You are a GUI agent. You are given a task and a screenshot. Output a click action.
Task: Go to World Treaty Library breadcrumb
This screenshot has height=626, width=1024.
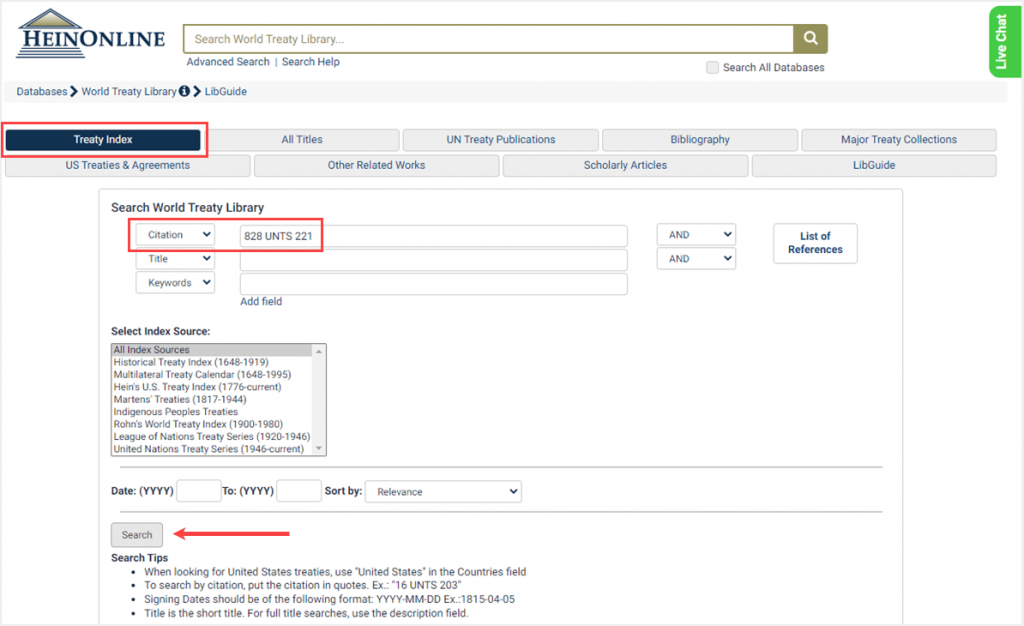tap(129, 91)
